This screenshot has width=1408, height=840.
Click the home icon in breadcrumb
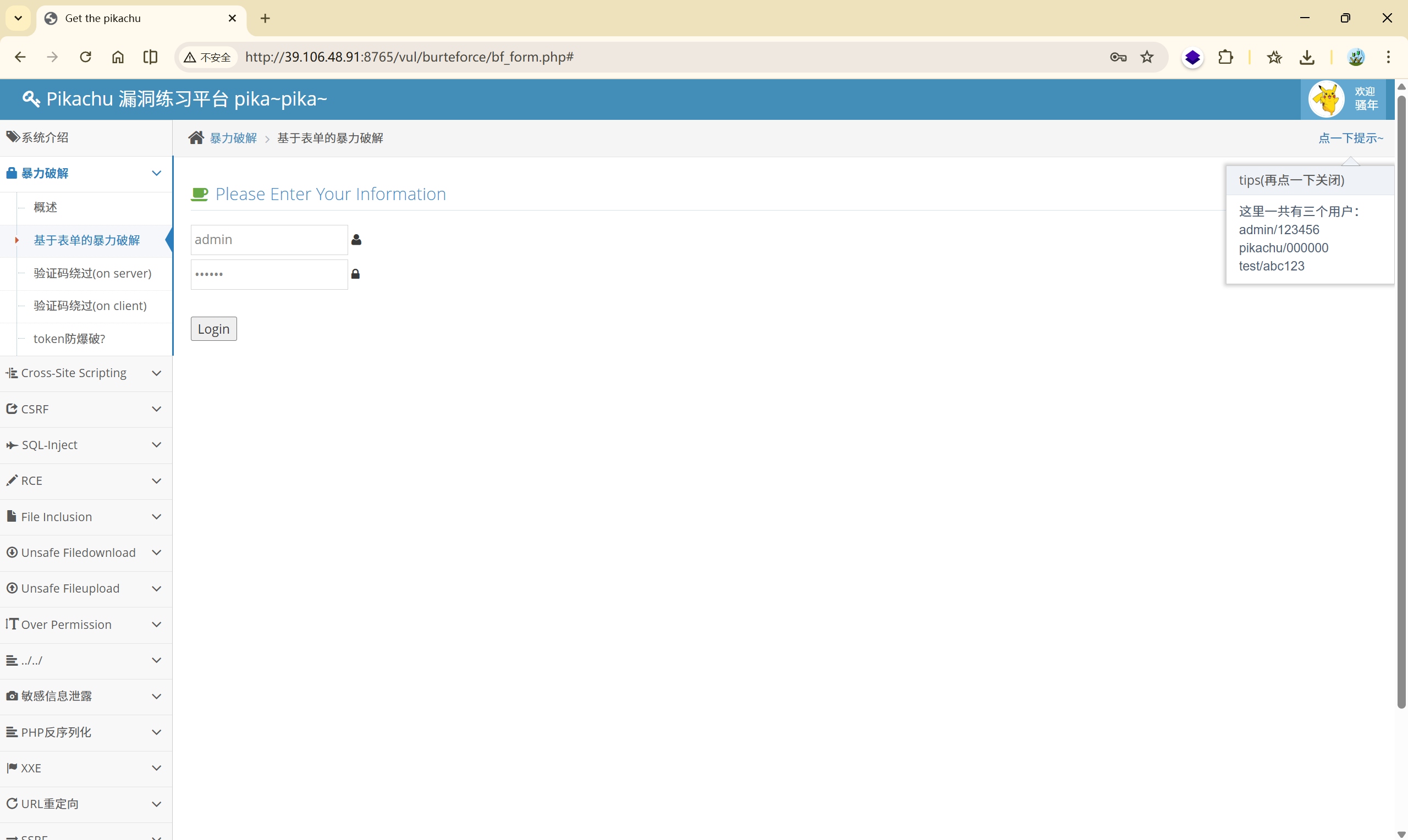coord(196,138)
